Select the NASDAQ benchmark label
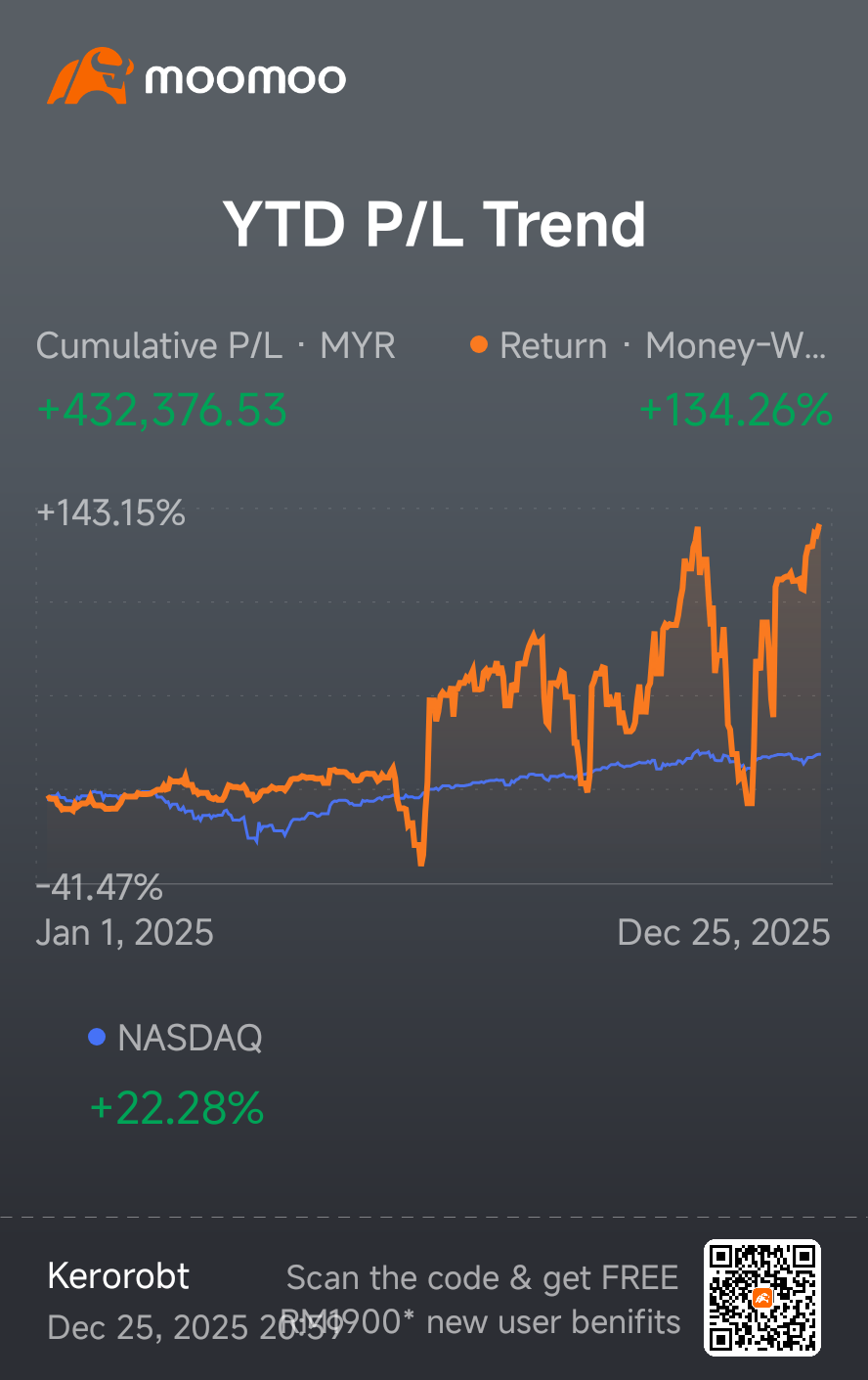Image resolution: width=868 pixels, height=1380 pixels. (x=190, y=1038)
